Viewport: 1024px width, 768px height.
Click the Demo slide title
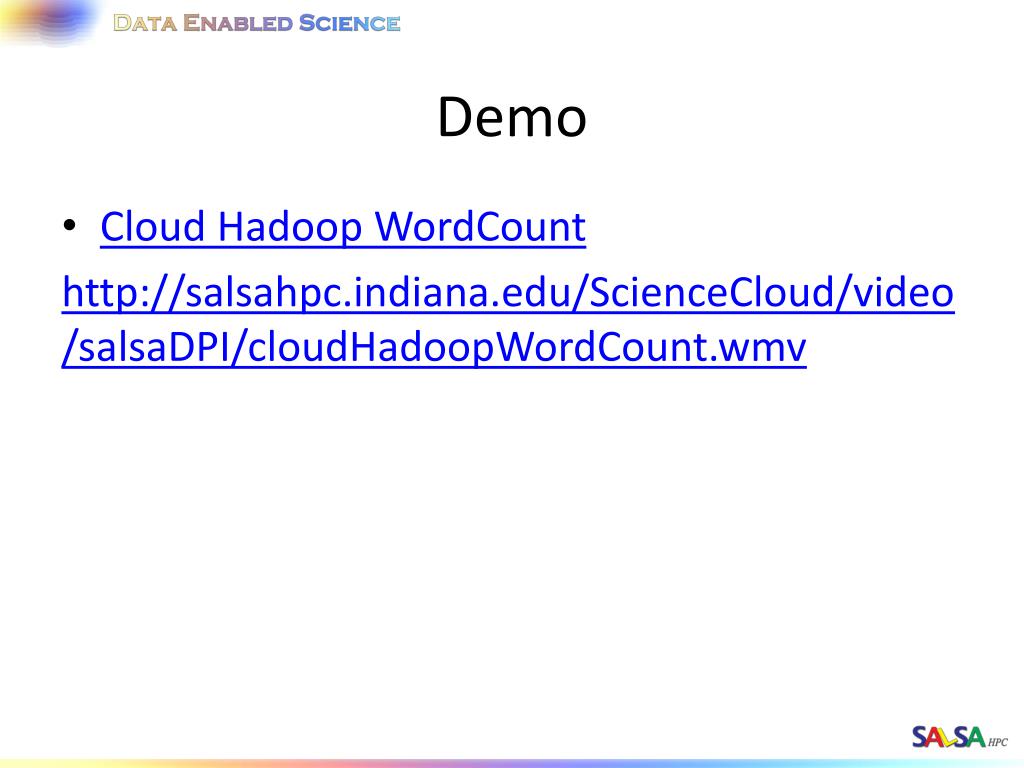click(512, 117)
